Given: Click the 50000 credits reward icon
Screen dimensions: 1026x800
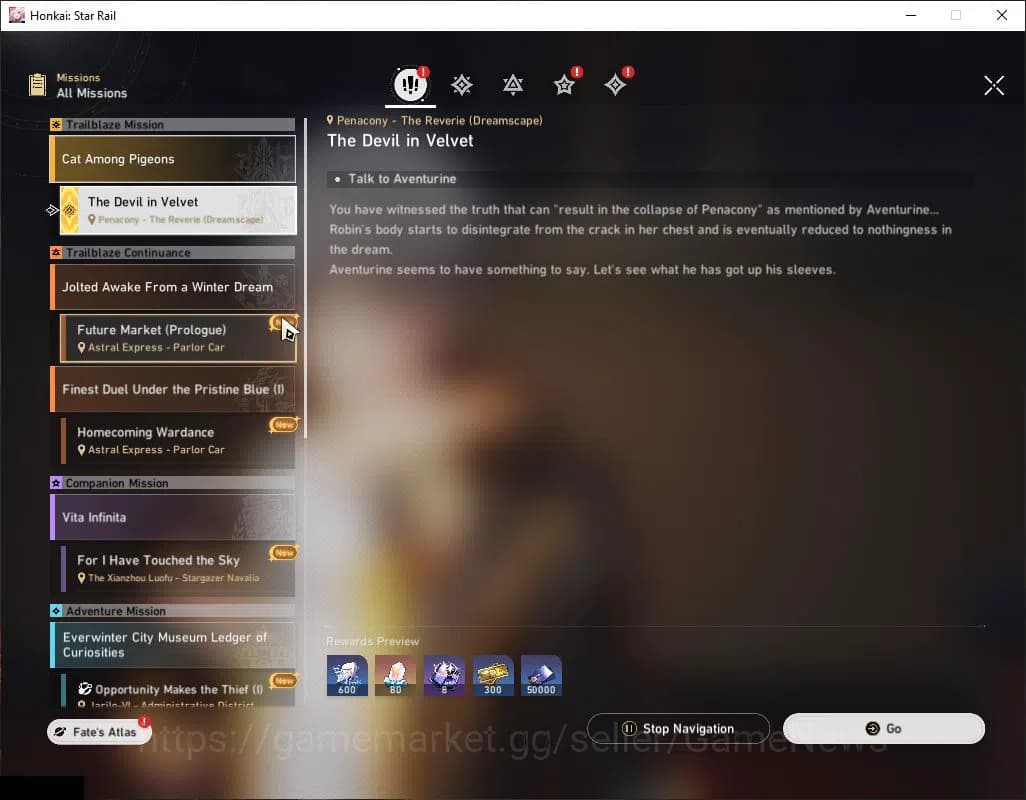Looking at the screenshot, I should (x=541, y=676).
